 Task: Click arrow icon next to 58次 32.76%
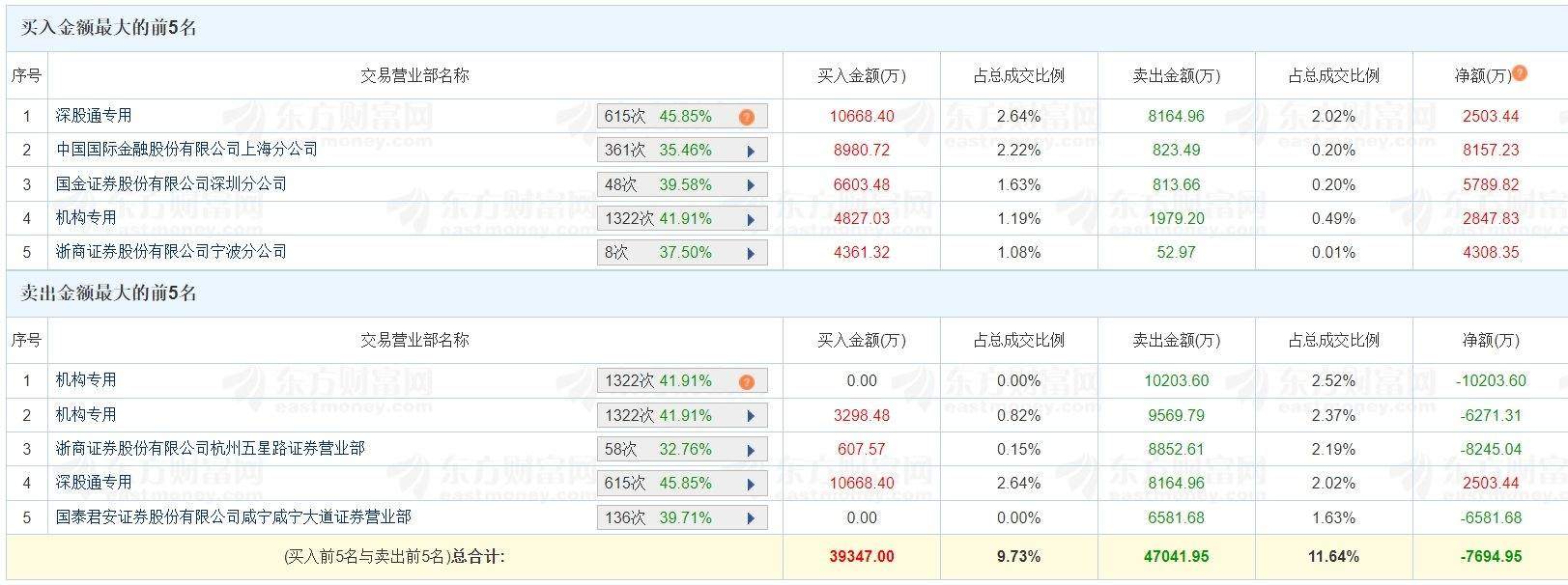751,450
